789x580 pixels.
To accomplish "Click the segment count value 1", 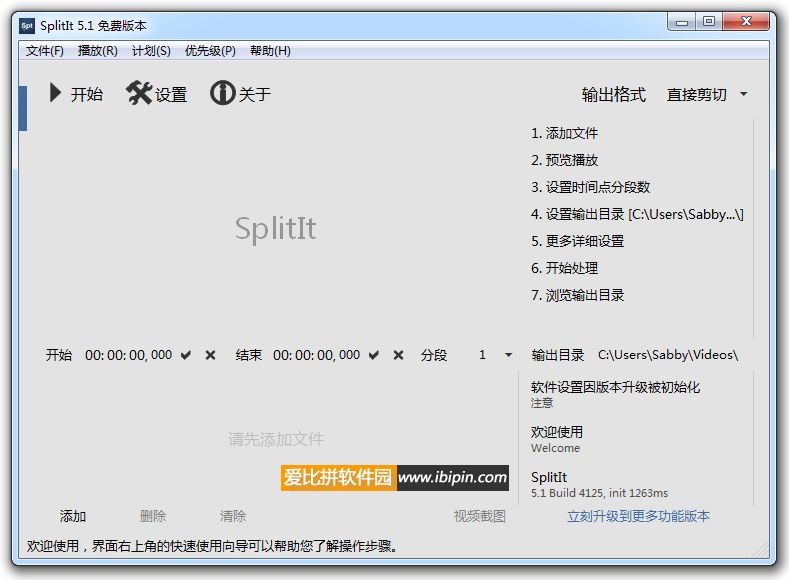I will coord(482,355).
